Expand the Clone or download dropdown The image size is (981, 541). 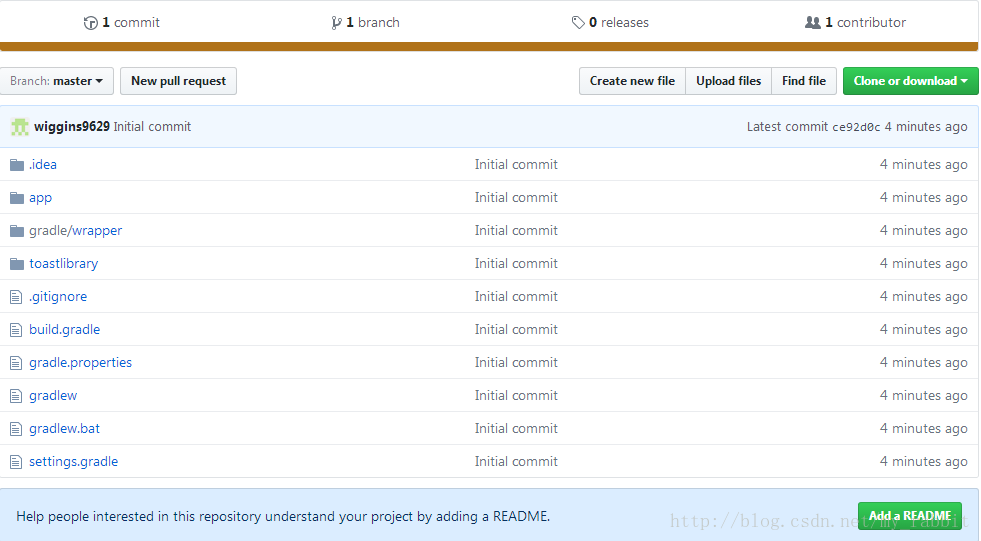click(910, 81)
